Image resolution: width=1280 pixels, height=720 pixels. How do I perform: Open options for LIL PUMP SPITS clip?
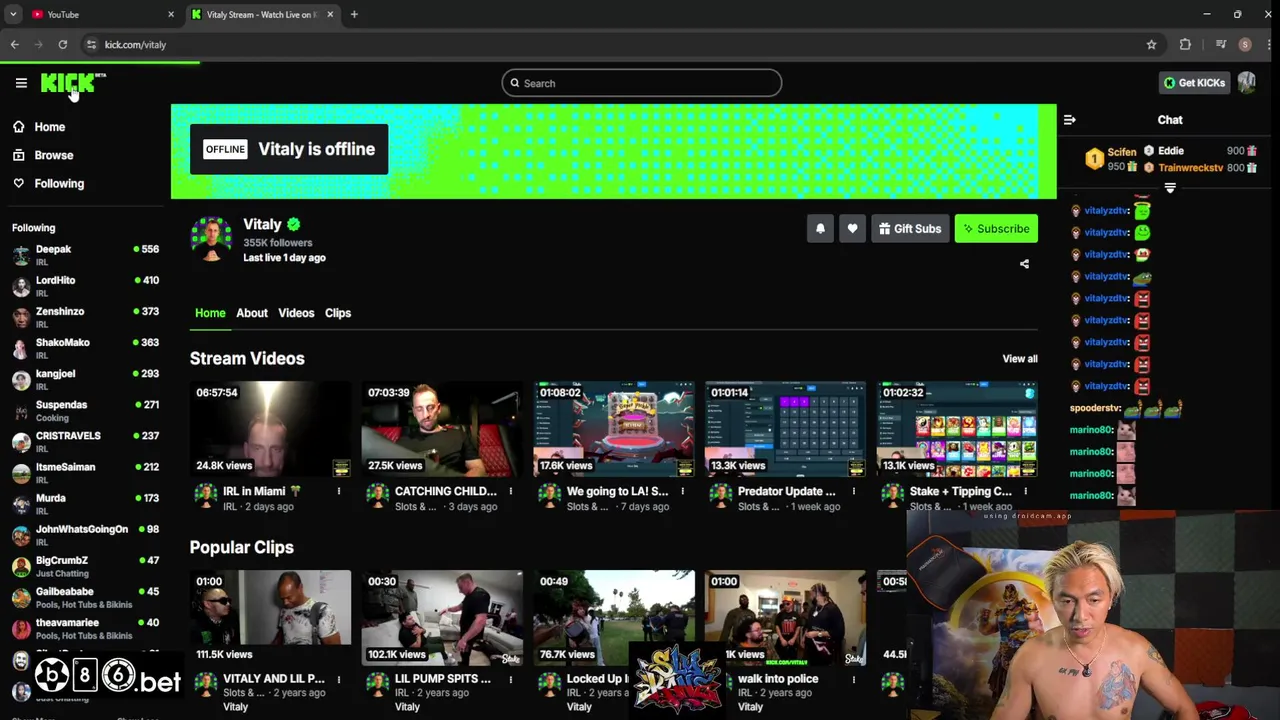510,679
